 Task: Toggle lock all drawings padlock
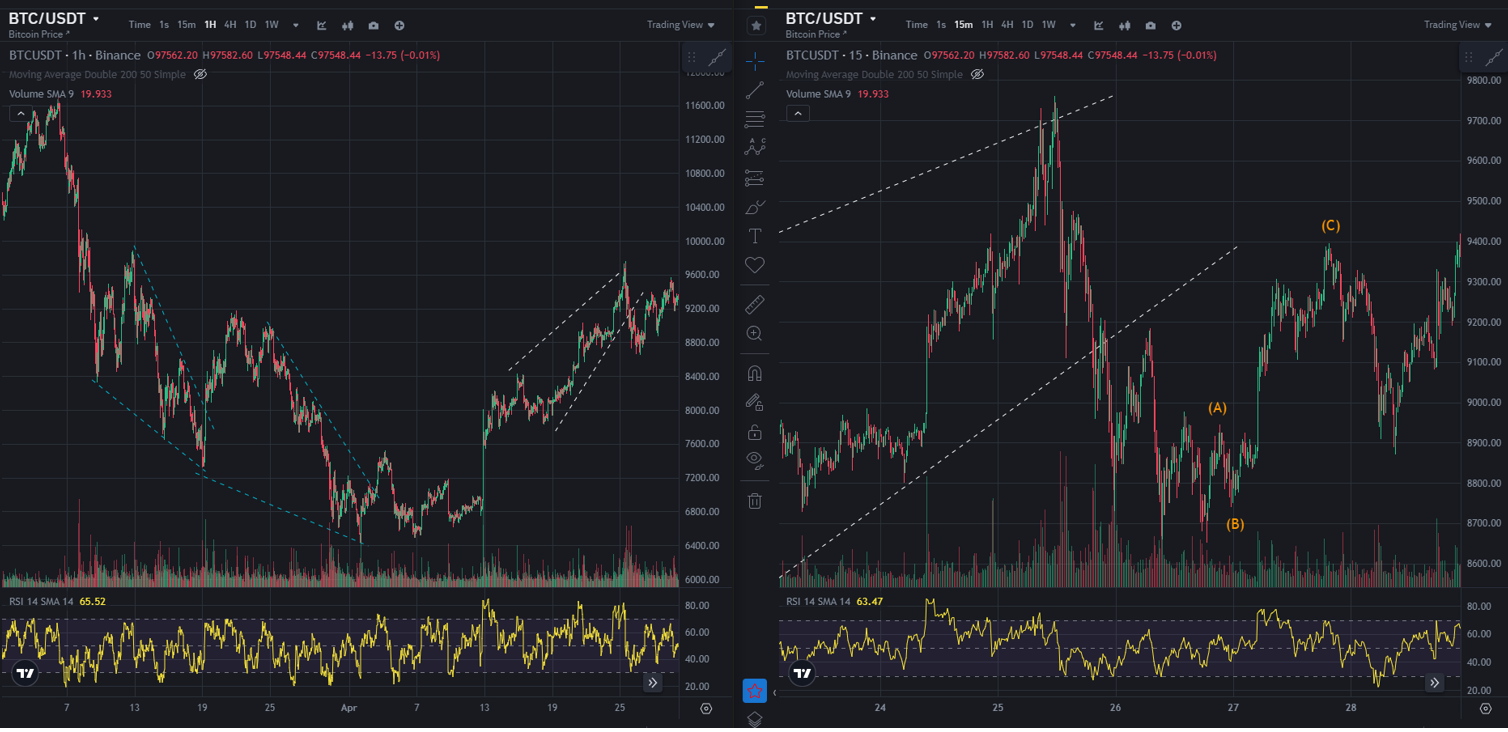click(755, 432)
